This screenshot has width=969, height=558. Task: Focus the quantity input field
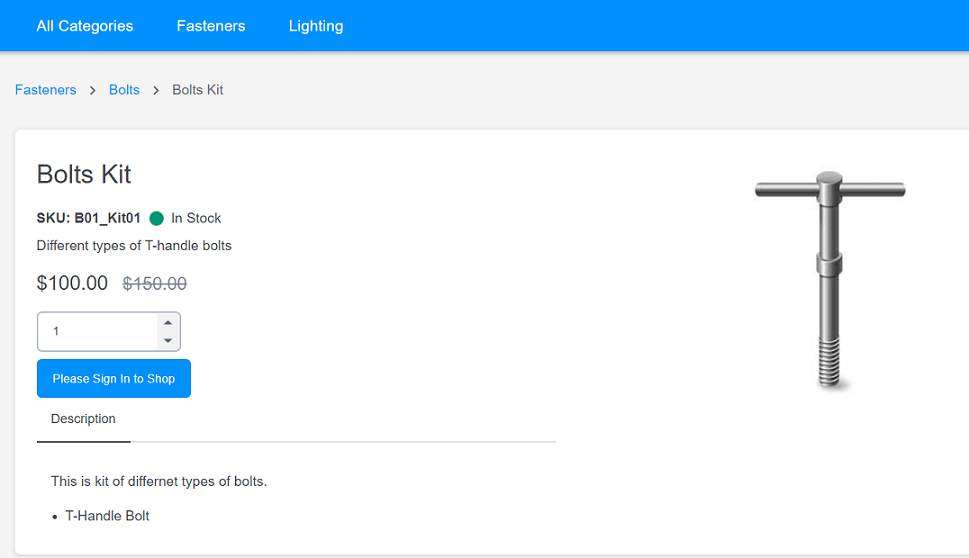95,332
